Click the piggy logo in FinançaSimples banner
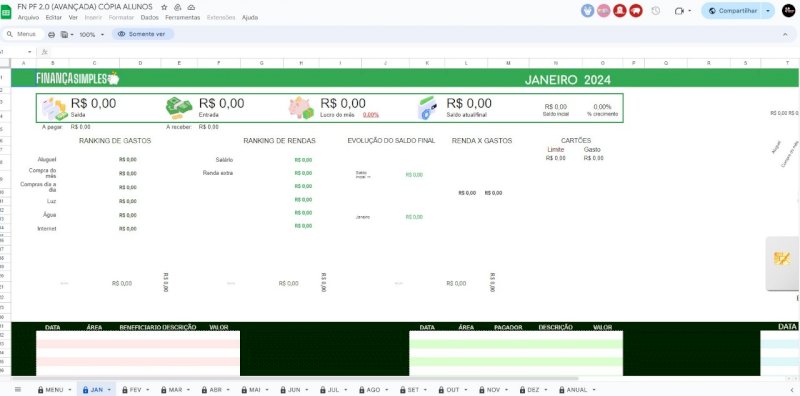This screenshot has width=800, height=396. 113,79
